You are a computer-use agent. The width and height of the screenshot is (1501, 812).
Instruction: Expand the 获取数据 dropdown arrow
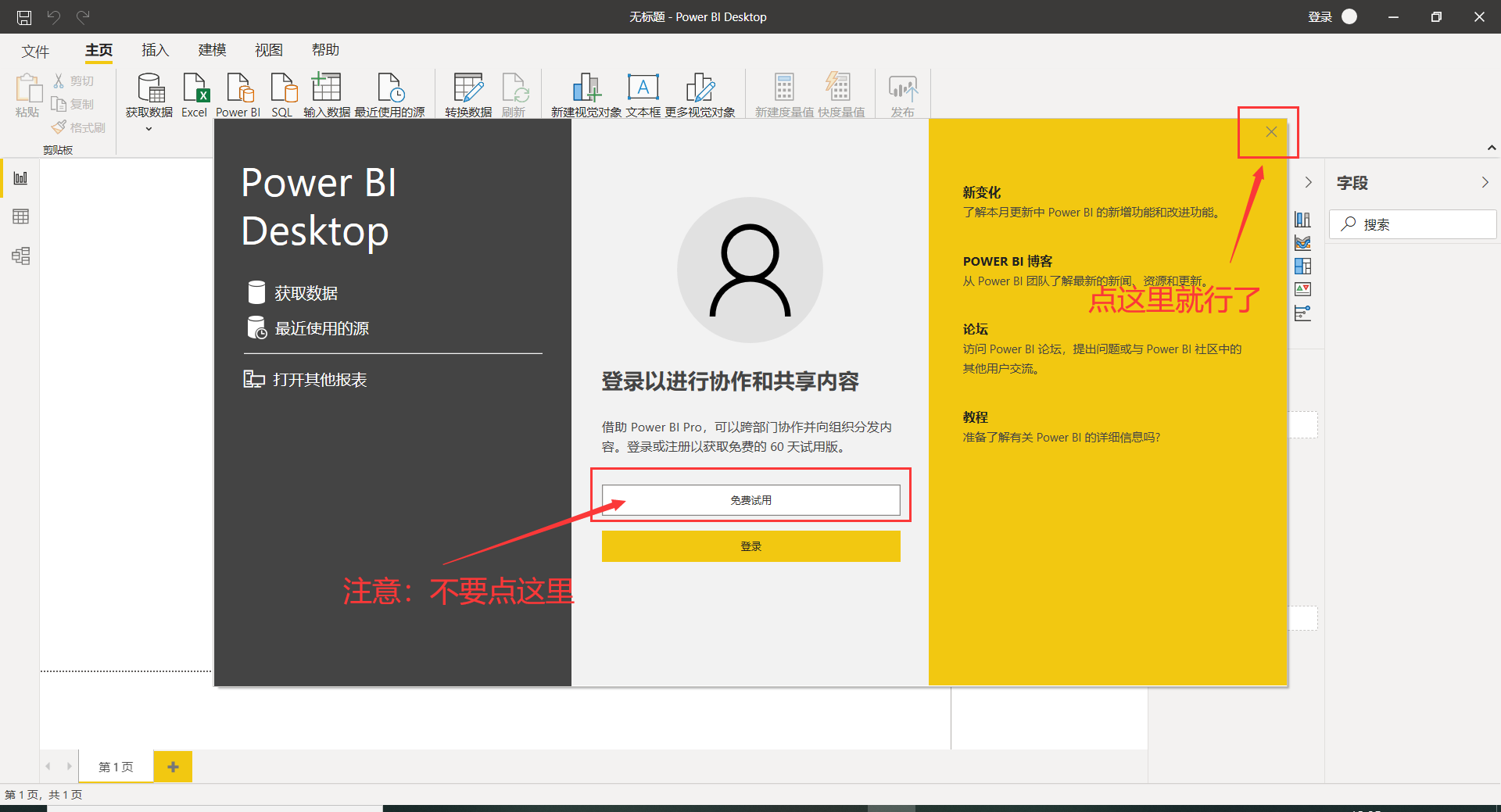pyautogui.click(x=149, y=128)
